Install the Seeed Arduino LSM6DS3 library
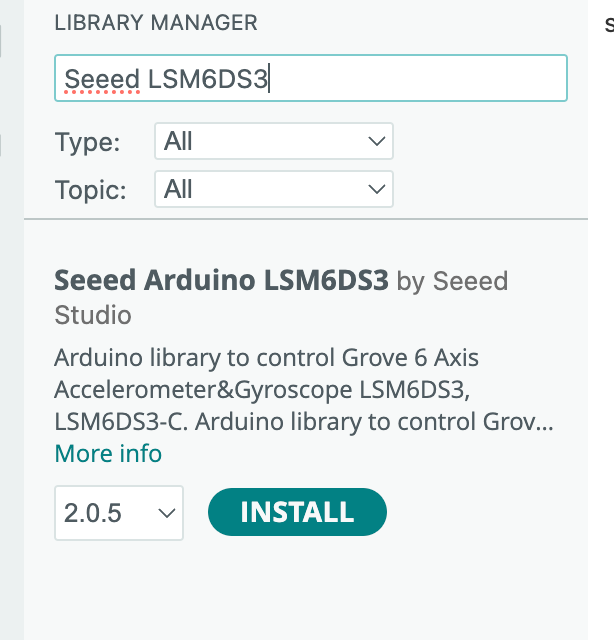 (297, 512)
